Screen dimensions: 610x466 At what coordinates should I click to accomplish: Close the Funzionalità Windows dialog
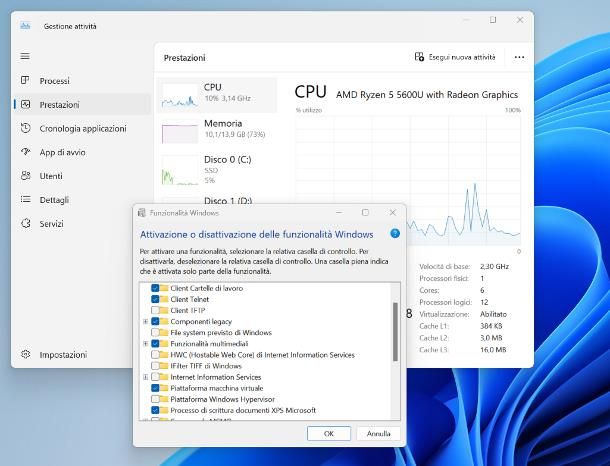coord(393,212)
